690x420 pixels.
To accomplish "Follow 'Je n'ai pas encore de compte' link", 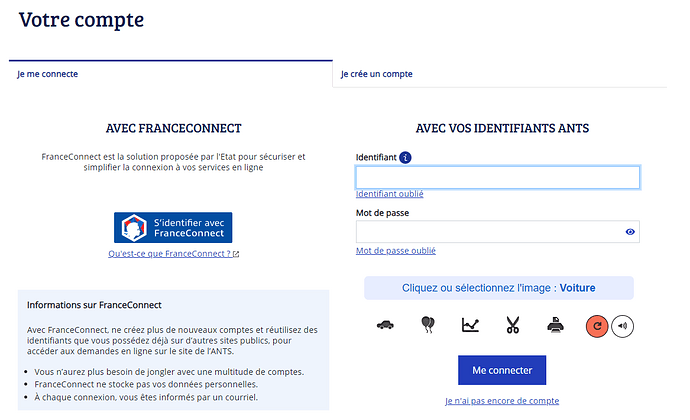I will click(x=502, y=401).
